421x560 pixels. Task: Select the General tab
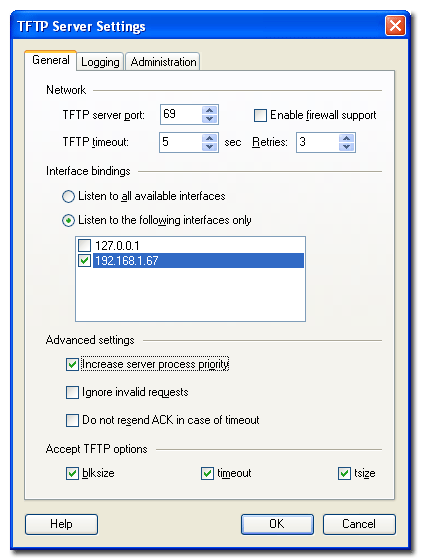coord(50,60)
